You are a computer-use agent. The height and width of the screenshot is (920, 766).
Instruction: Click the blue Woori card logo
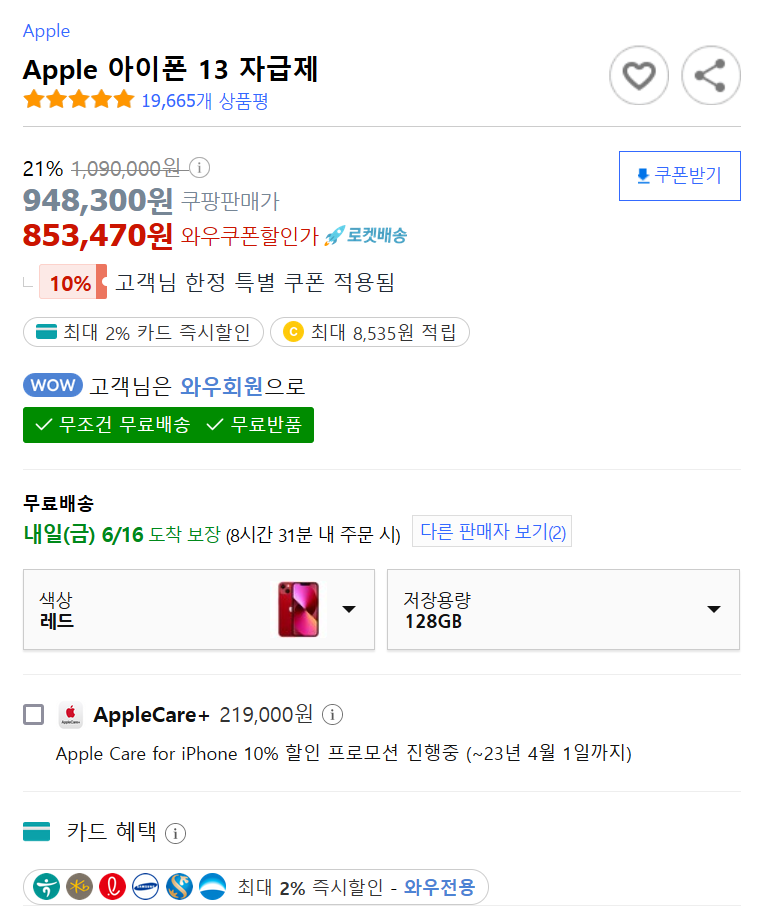[212, 887]
